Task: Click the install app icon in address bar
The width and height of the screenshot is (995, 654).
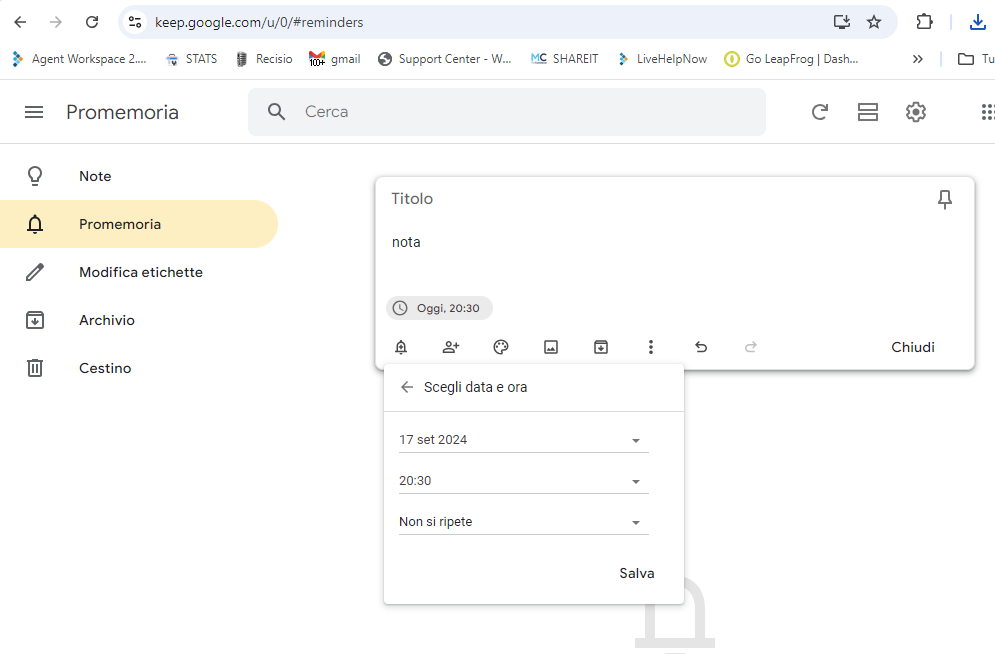Action: (x=841, y=22)
